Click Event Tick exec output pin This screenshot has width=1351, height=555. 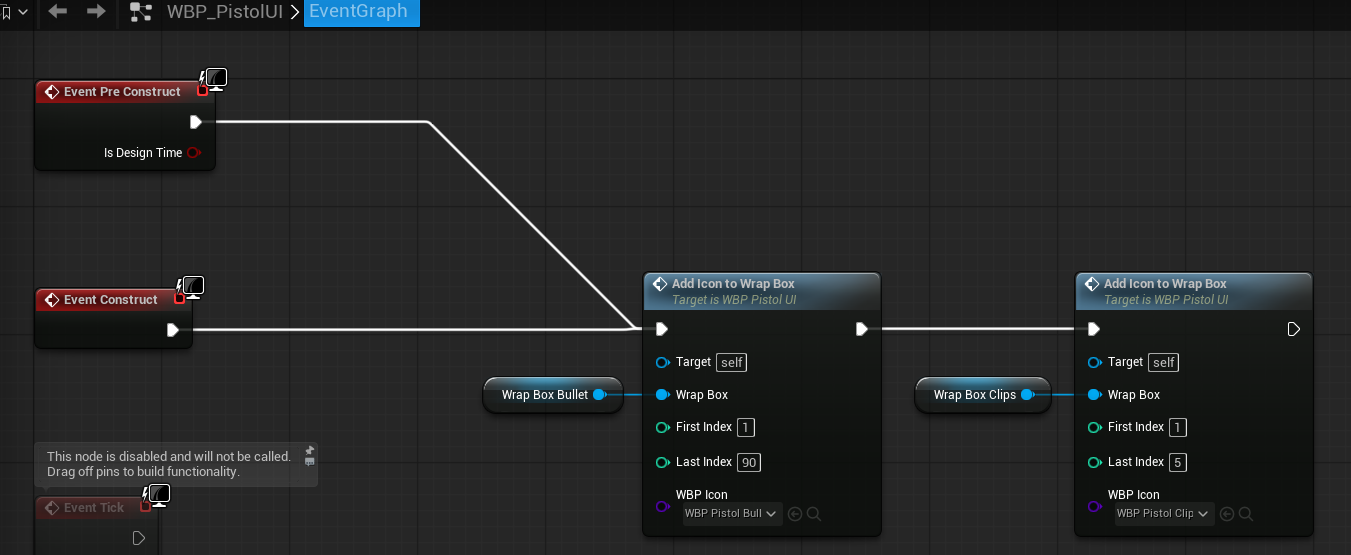pyautogui.click(x=139, y=538)
